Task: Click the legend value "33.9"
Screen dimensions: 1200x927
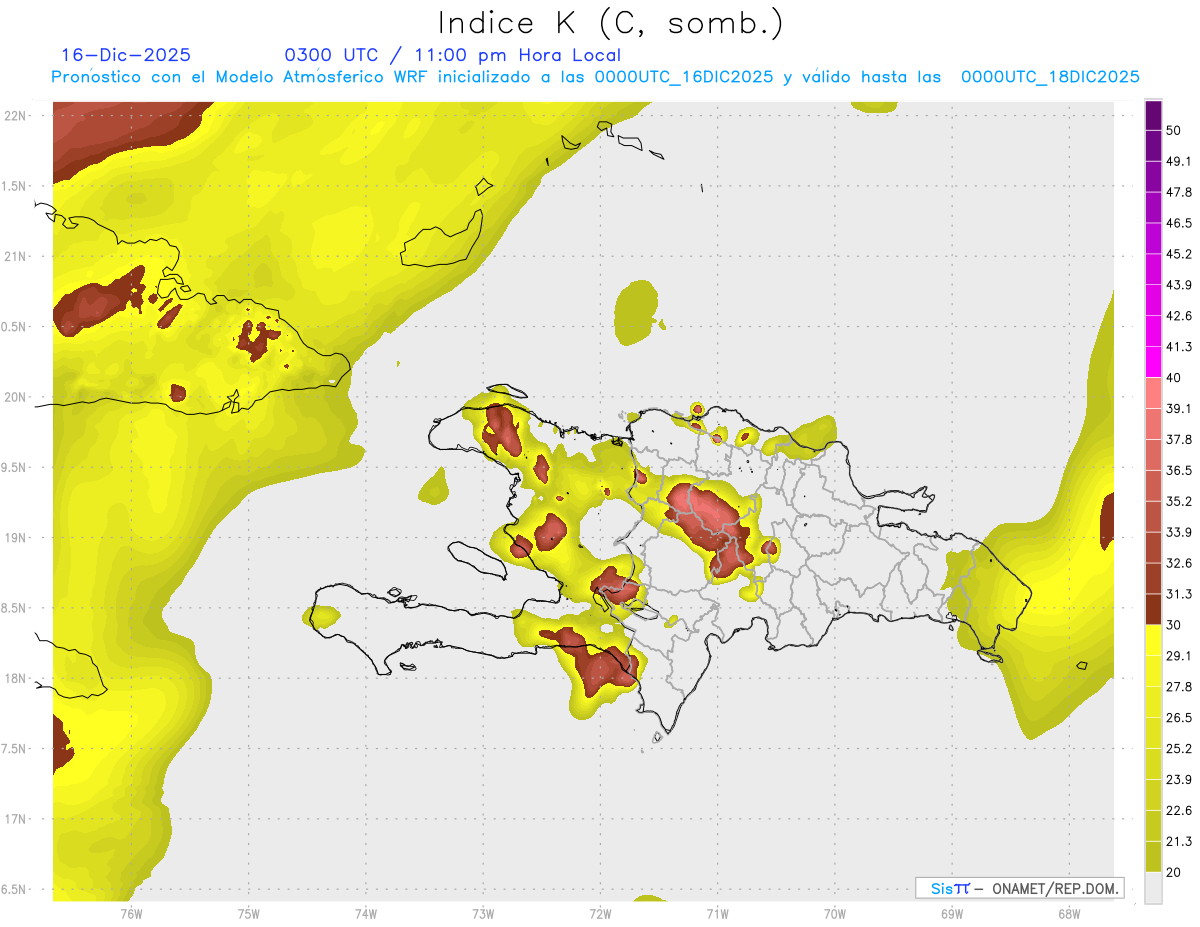Action: click(x=1179, y=532)
